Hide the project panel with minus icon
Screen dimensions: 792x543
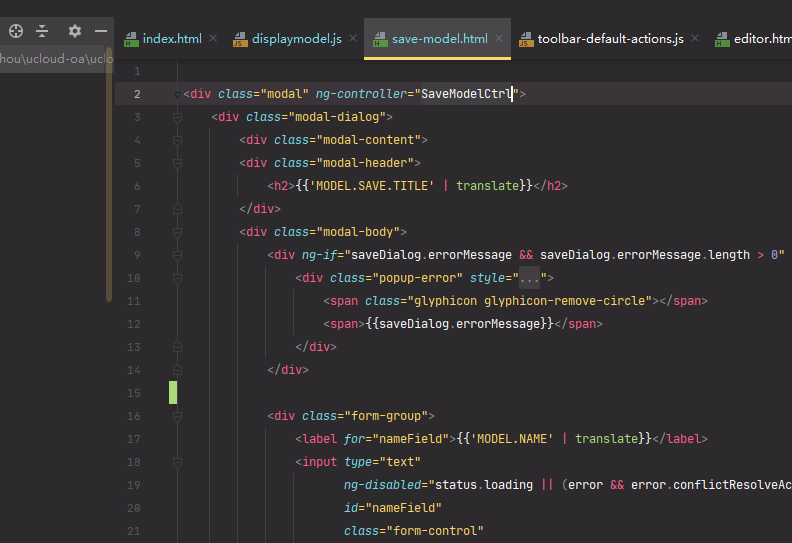tap(101, 31)
